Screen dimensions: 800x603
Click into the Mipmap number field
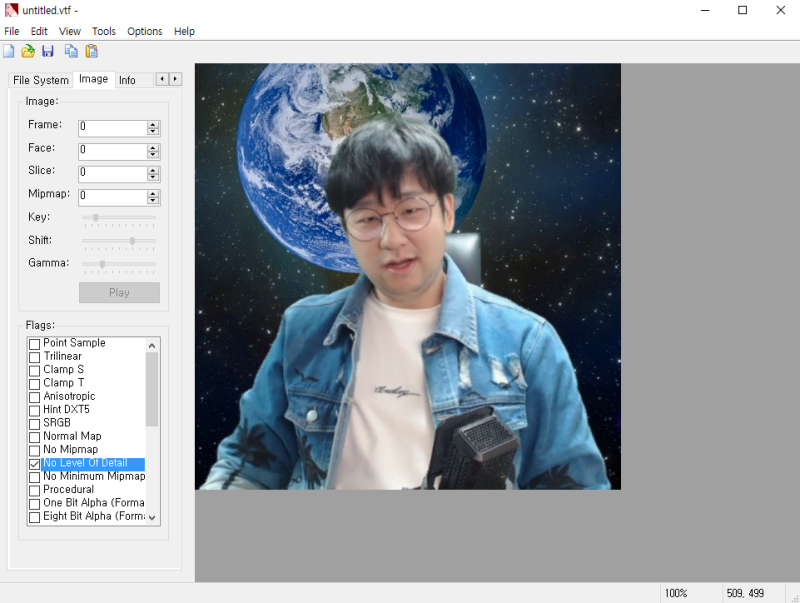click(113, 197)
